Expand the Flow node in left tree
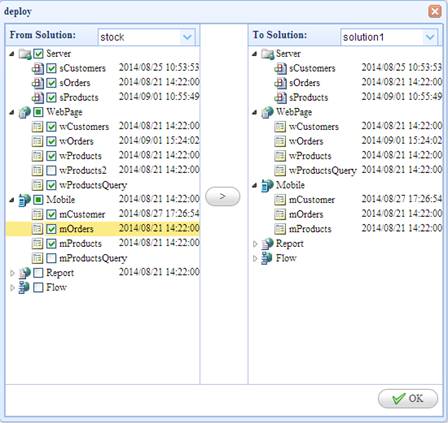 pyautogui.click(x=12, y=288)
